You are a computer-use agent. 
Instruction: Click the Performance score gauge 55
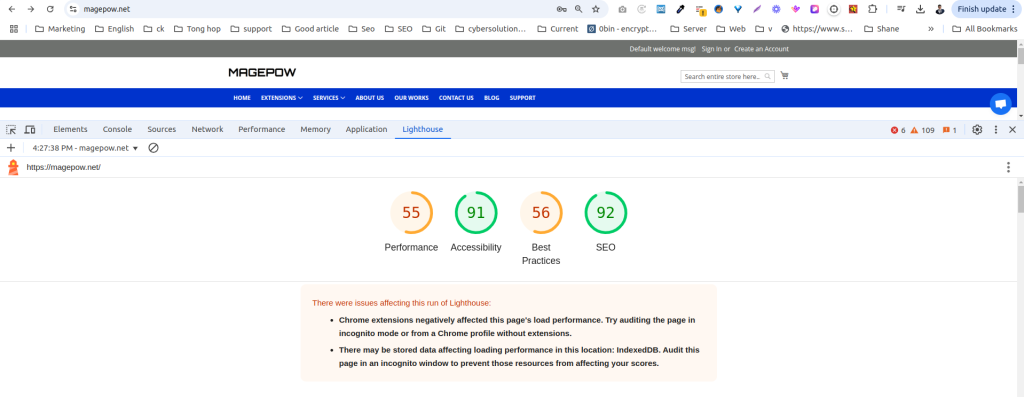tap(411, 213)
